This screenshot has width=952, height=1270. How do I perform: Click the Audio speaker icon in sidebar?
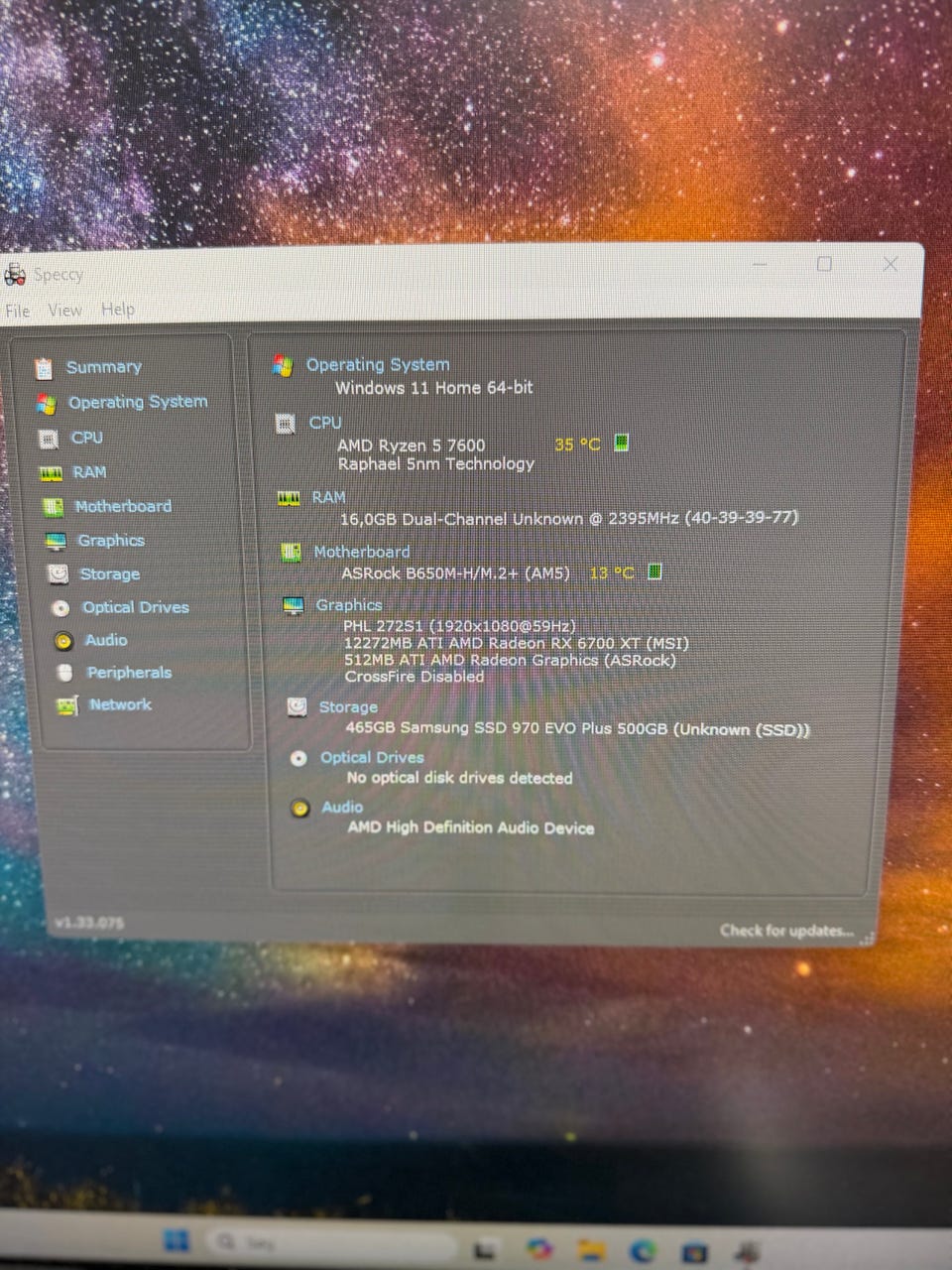[63, 641]
